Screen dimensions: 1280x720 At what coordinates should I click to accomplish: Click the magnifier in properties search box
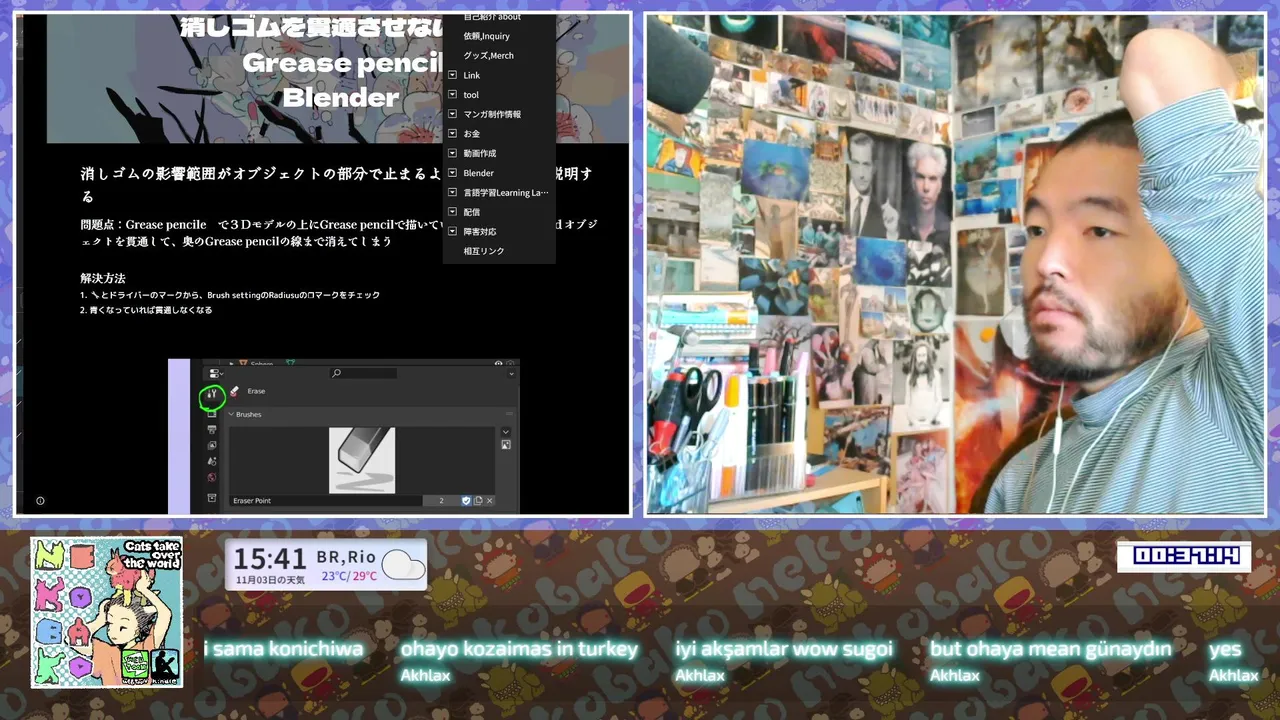click(336, 373)
